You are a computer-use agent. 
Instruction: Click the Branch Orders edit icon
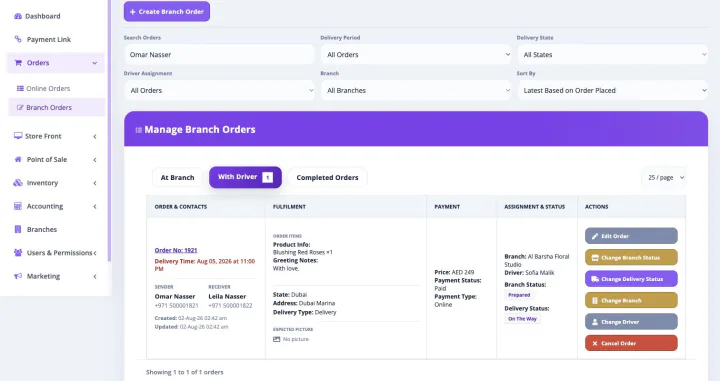(x=20, y=107)
